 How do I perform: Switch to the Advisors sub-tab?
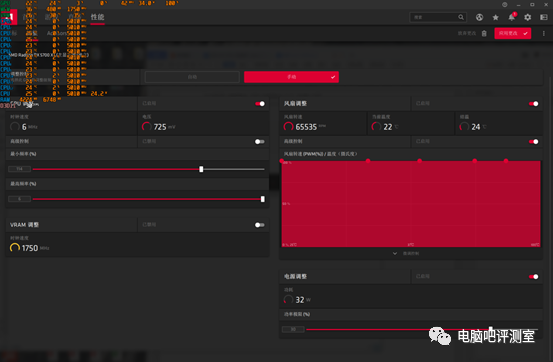pyautogui.click(x=56, y=33)
